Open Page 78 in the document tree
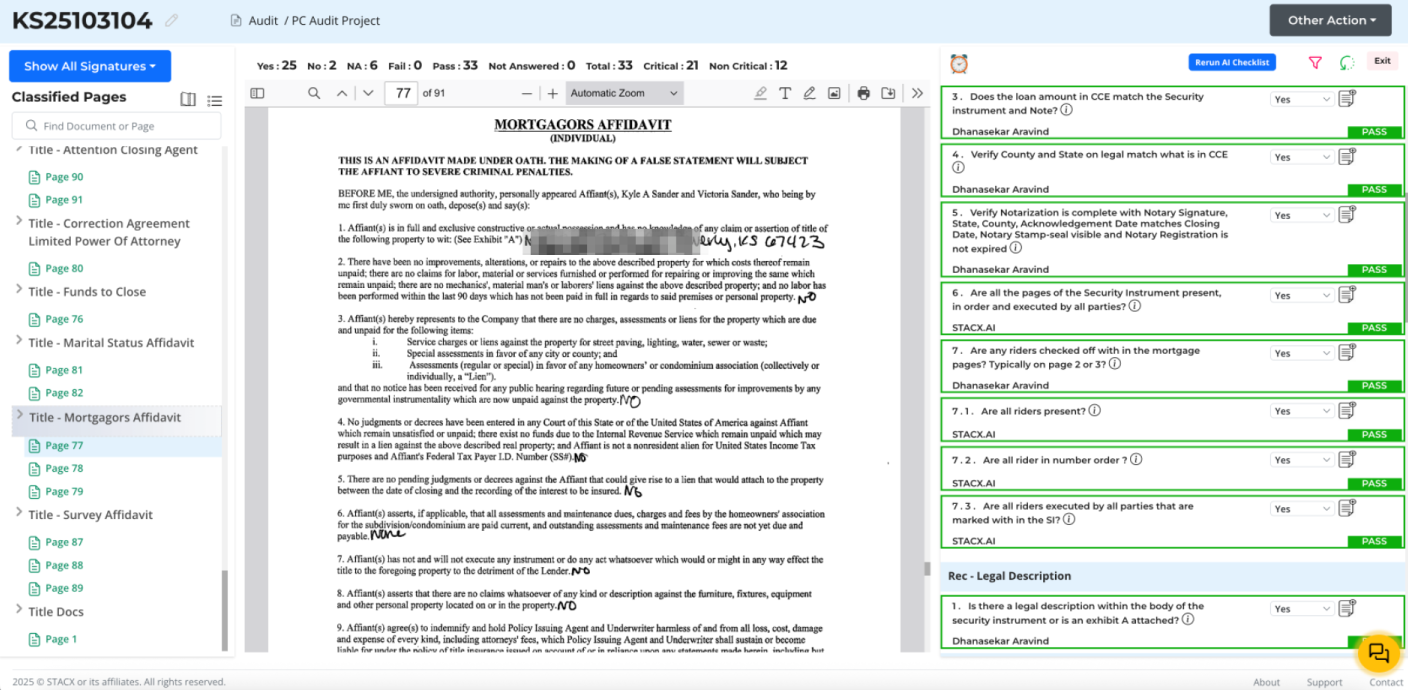The height and width of the screenshot is (690, 1408). (x=64, y=468)
